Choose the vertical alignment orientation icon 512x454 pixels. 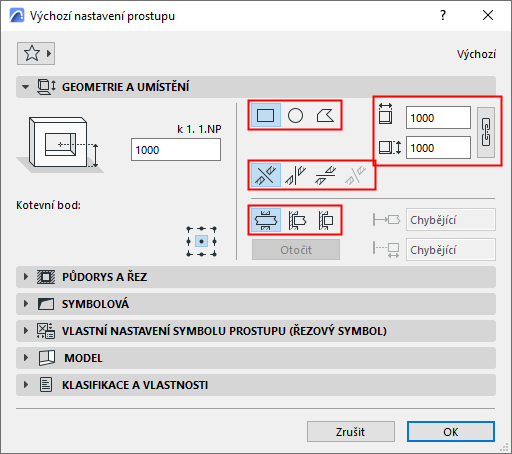pos(295,175)
